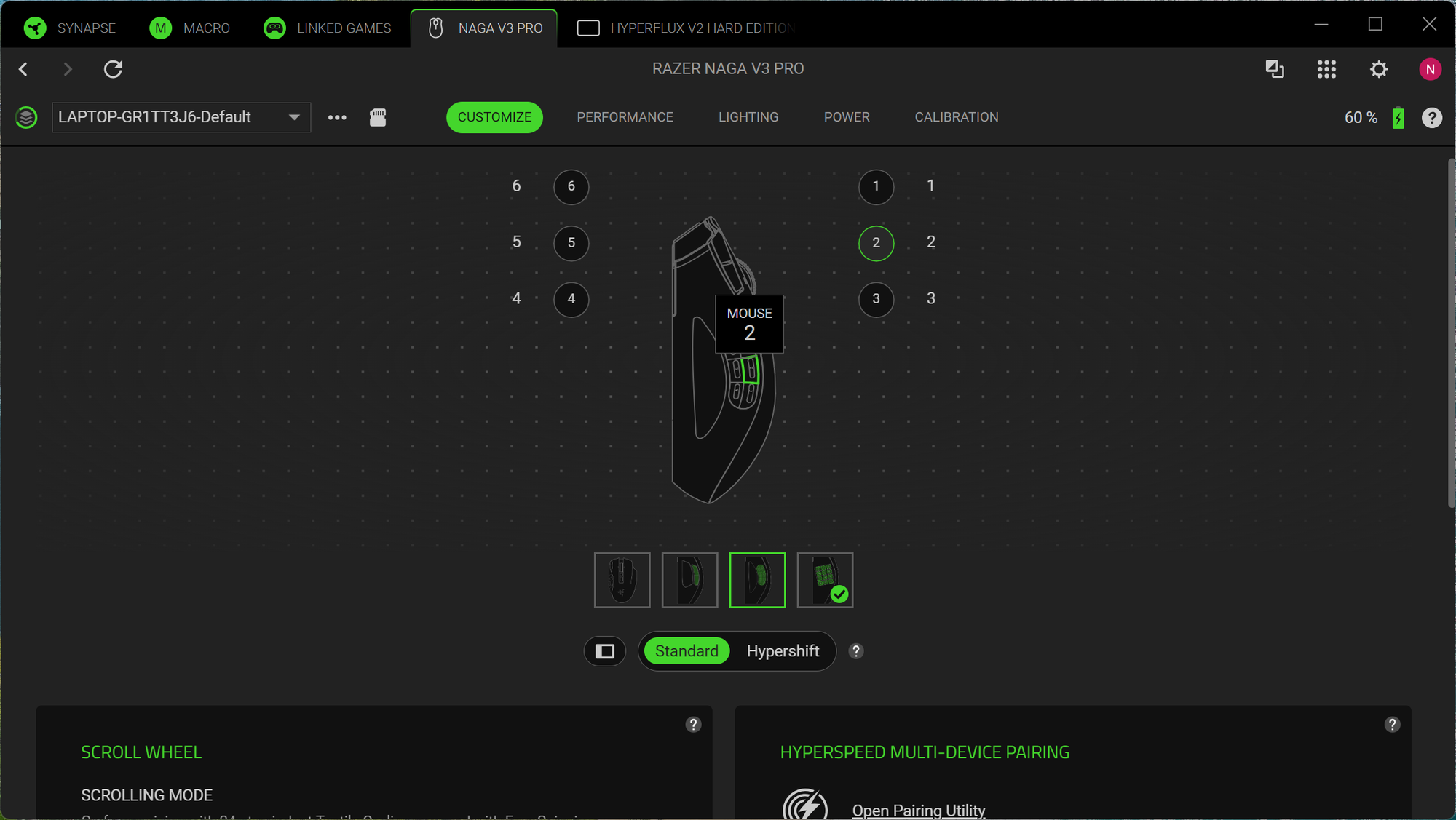Open the Performance section
The image size is (1456, 820).
tap(625, 117)
